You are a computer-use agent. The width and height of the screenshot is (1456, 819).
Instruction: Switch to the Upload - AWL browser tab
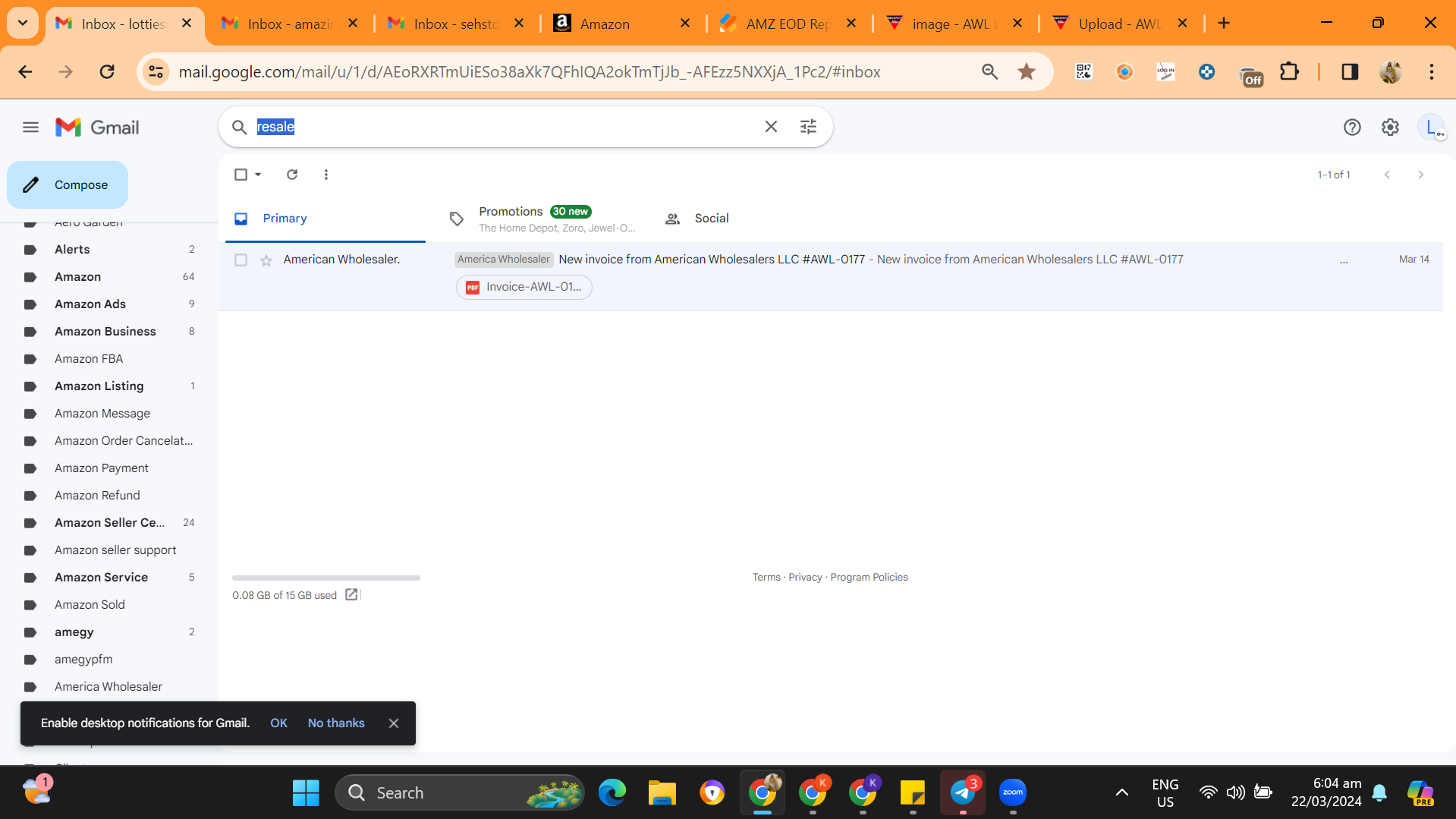tap(1118, 24)
